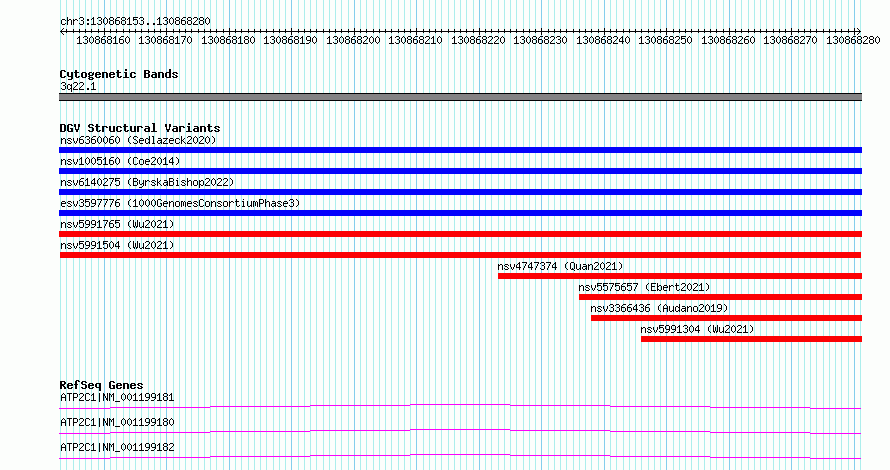Click ruler position 130868160
890x470 pixels.
click(103, 40)
